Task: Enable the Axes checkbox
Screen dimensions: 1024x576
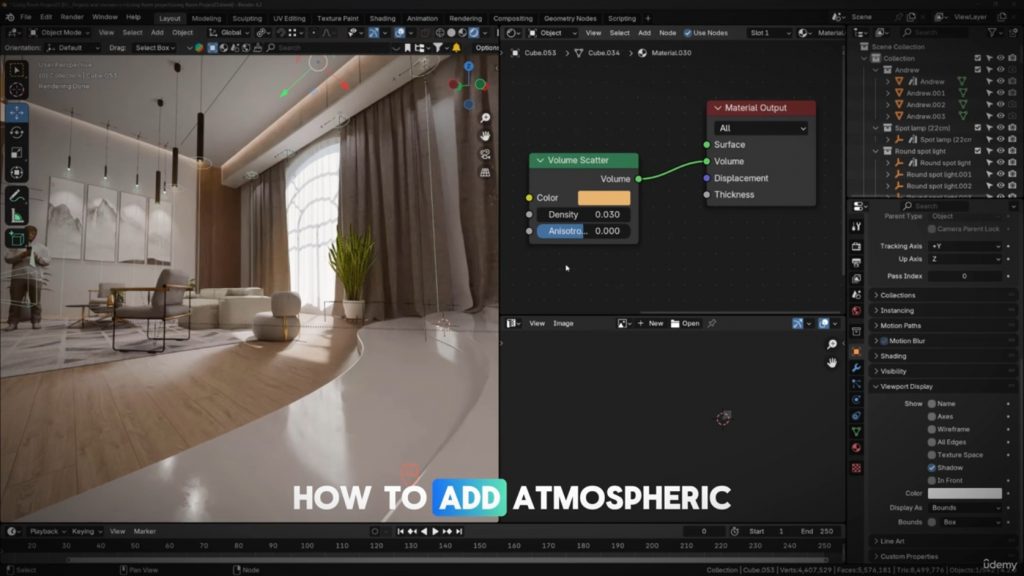Action: pyautogui.click(x=932, y=417)
